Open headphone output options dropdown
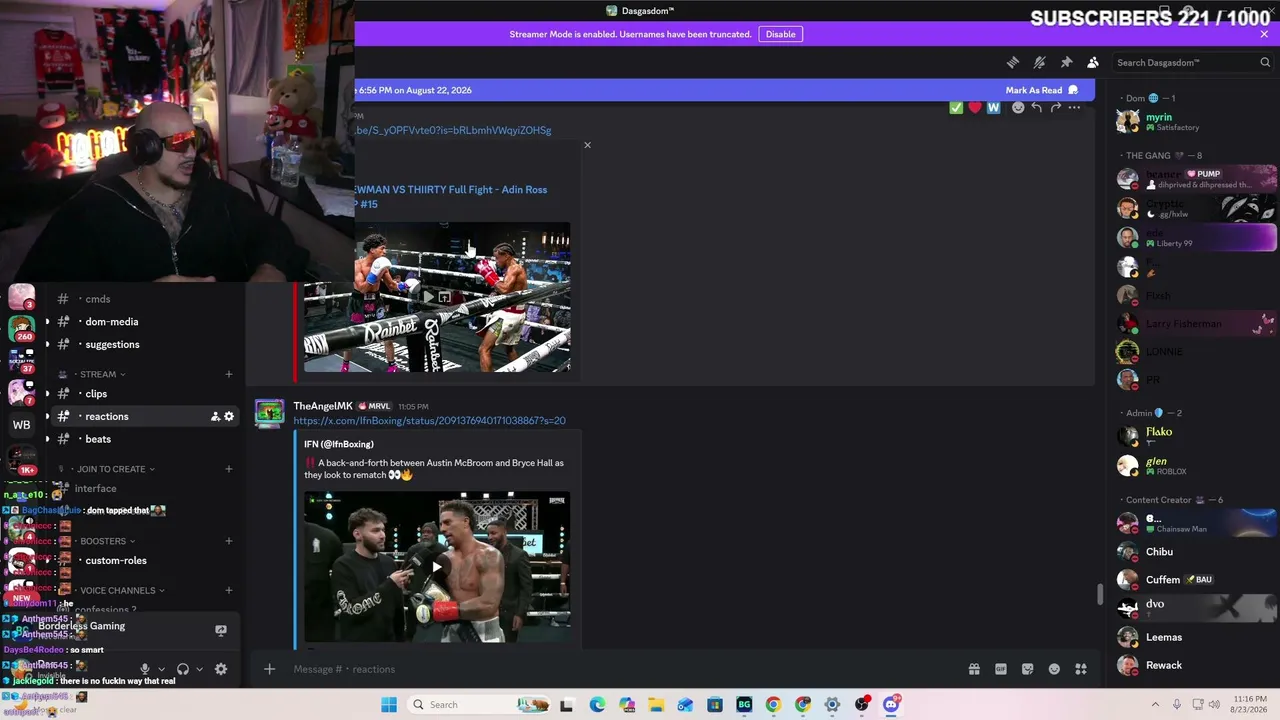Image resolution: width=1280 pixels, height=720 pixels. (199, 669)
